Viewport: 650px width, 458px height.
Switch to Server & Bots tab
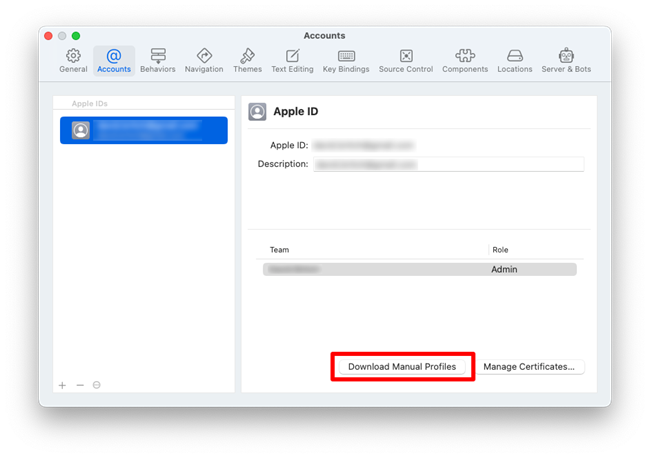(566, 60)
